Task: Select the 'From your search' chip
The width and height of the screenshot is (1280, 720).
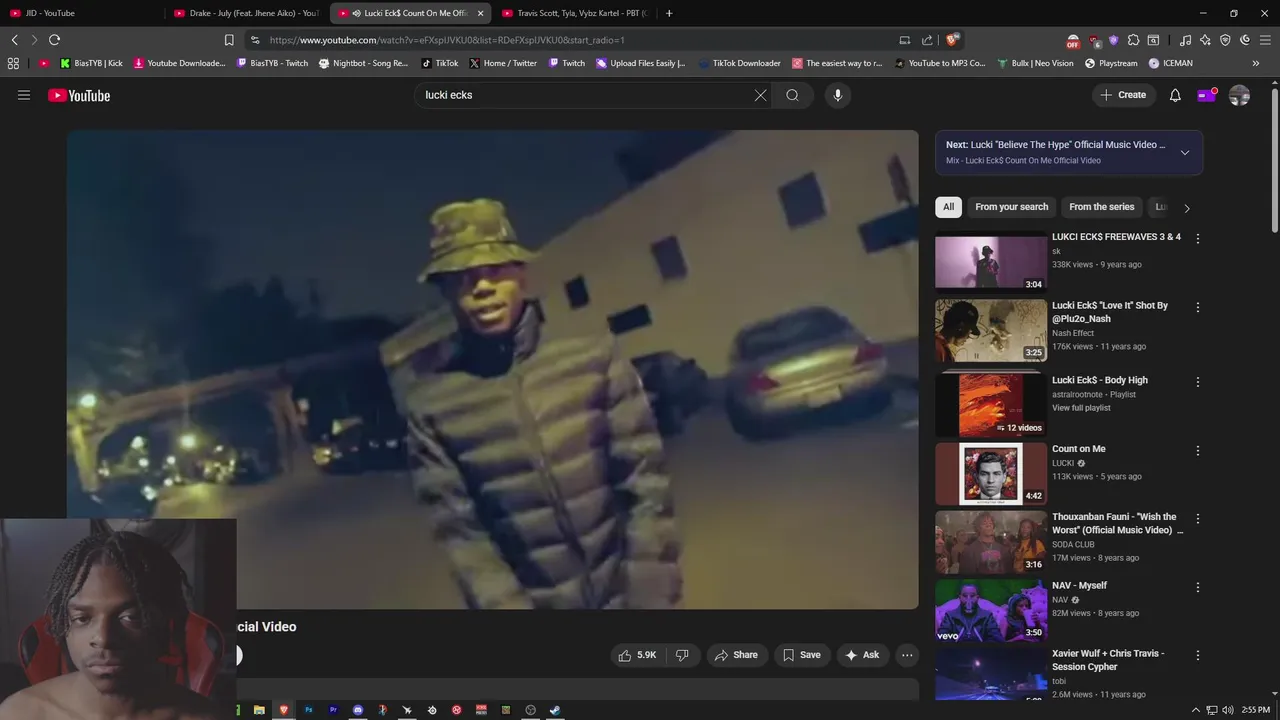Action: click(1012, 207)
